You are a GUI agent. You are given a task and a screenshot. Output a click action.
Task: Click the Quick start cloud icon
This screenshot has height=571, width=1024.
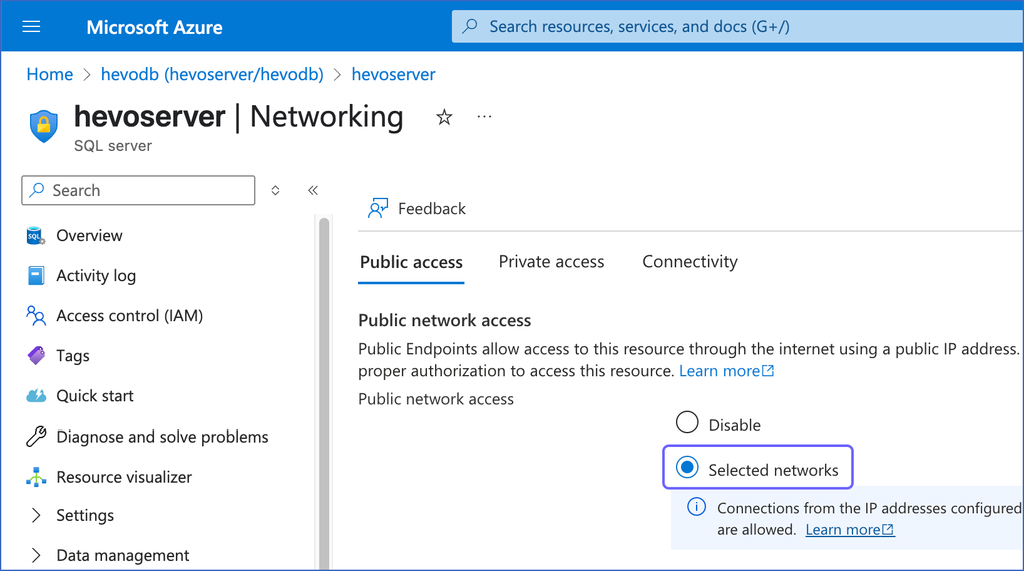tap(37, 396)
